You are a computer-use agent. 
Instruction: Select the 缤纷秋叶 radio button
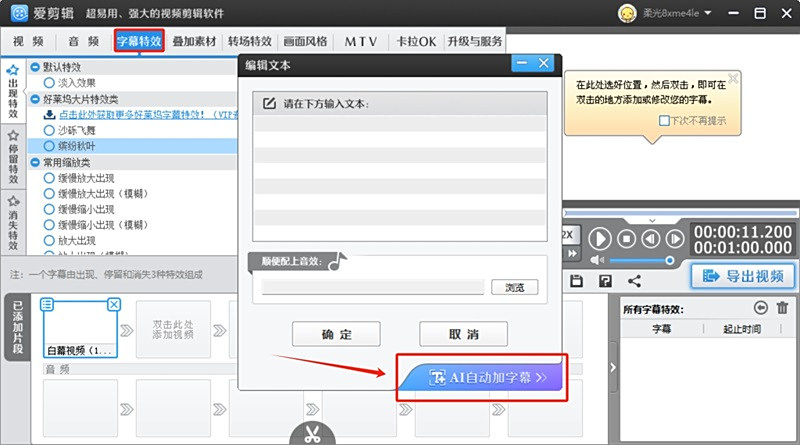49,146
